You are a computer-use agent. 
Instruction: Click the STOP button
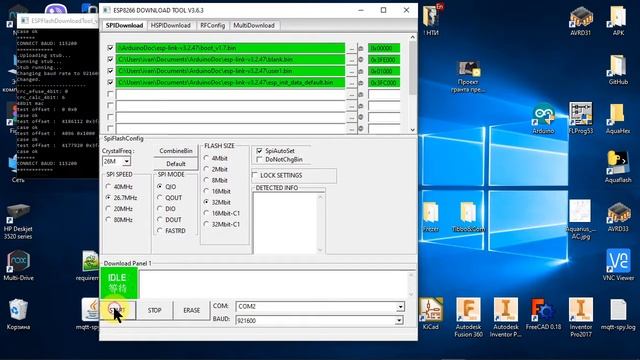point(154,310)
